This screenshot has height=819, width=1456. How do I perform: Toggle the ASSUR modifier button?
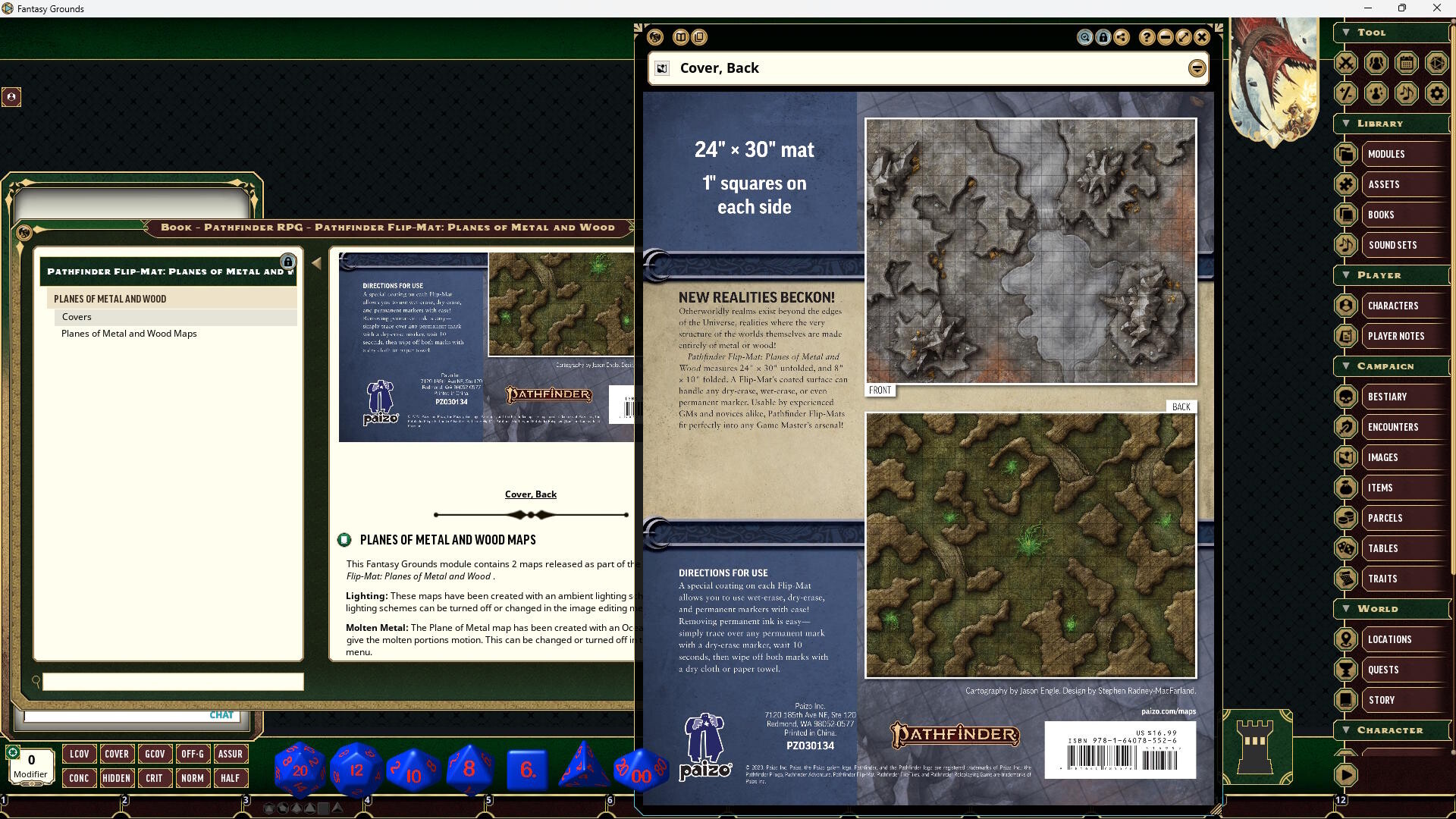click(231, 754)
